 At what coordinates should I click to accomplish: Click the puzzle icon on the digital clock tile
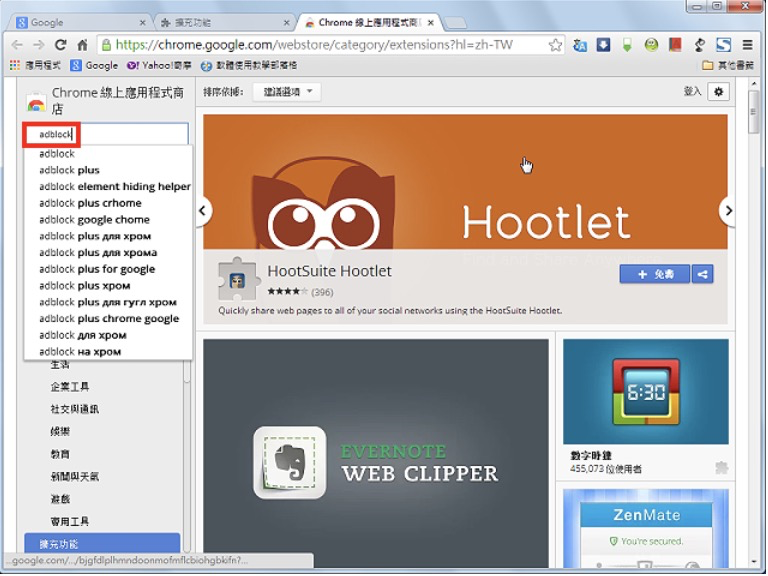[x=721, y=468]
